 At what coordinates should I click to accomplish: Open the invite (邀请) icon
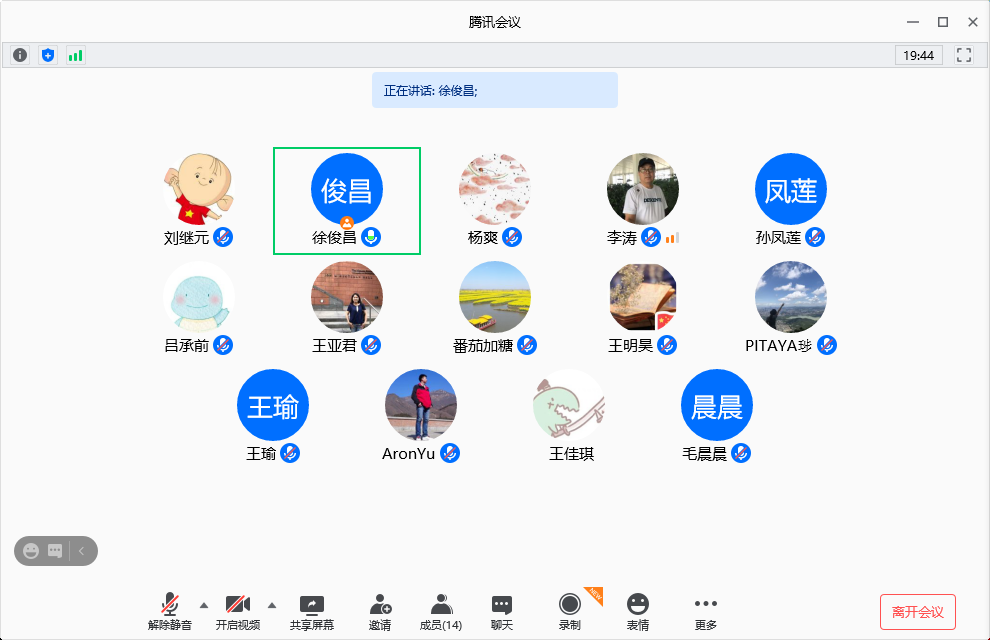[x=380, y=611]
